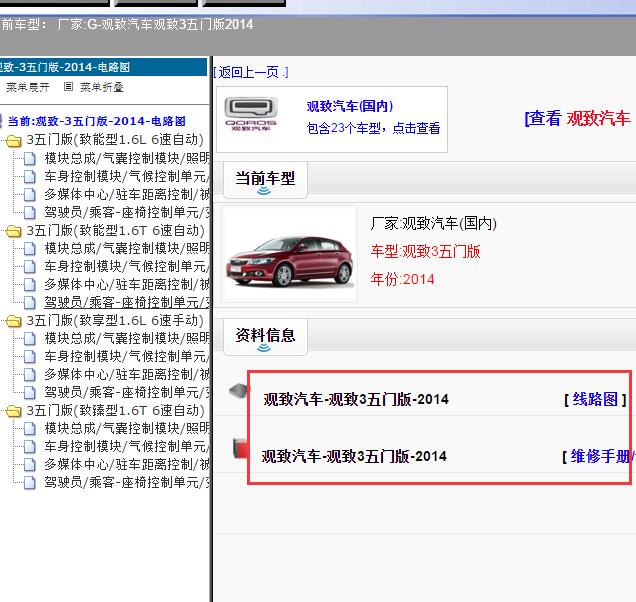
Task: Select the 资料信息 tab
Action: pos(265,337)
